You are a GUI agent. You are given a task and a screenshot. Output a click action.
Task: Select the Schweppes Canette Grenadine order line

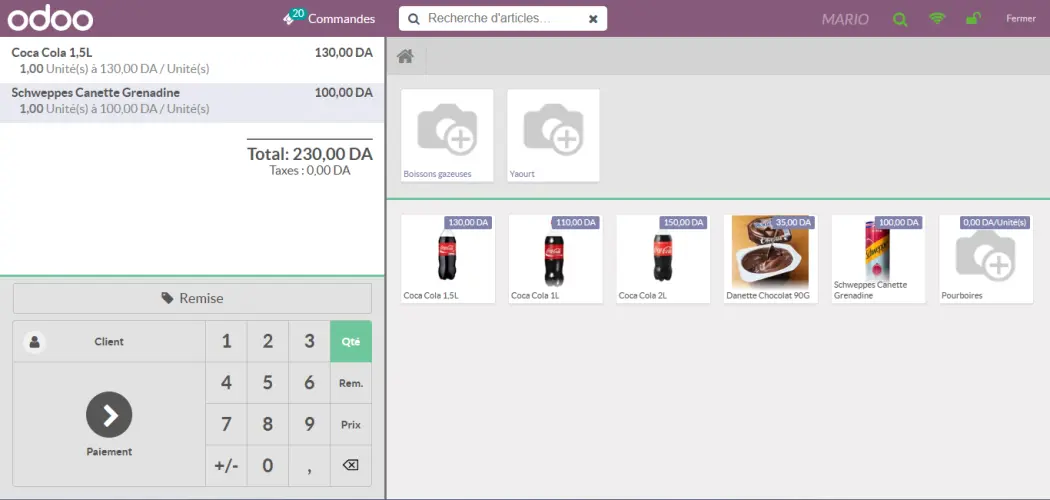192,102
